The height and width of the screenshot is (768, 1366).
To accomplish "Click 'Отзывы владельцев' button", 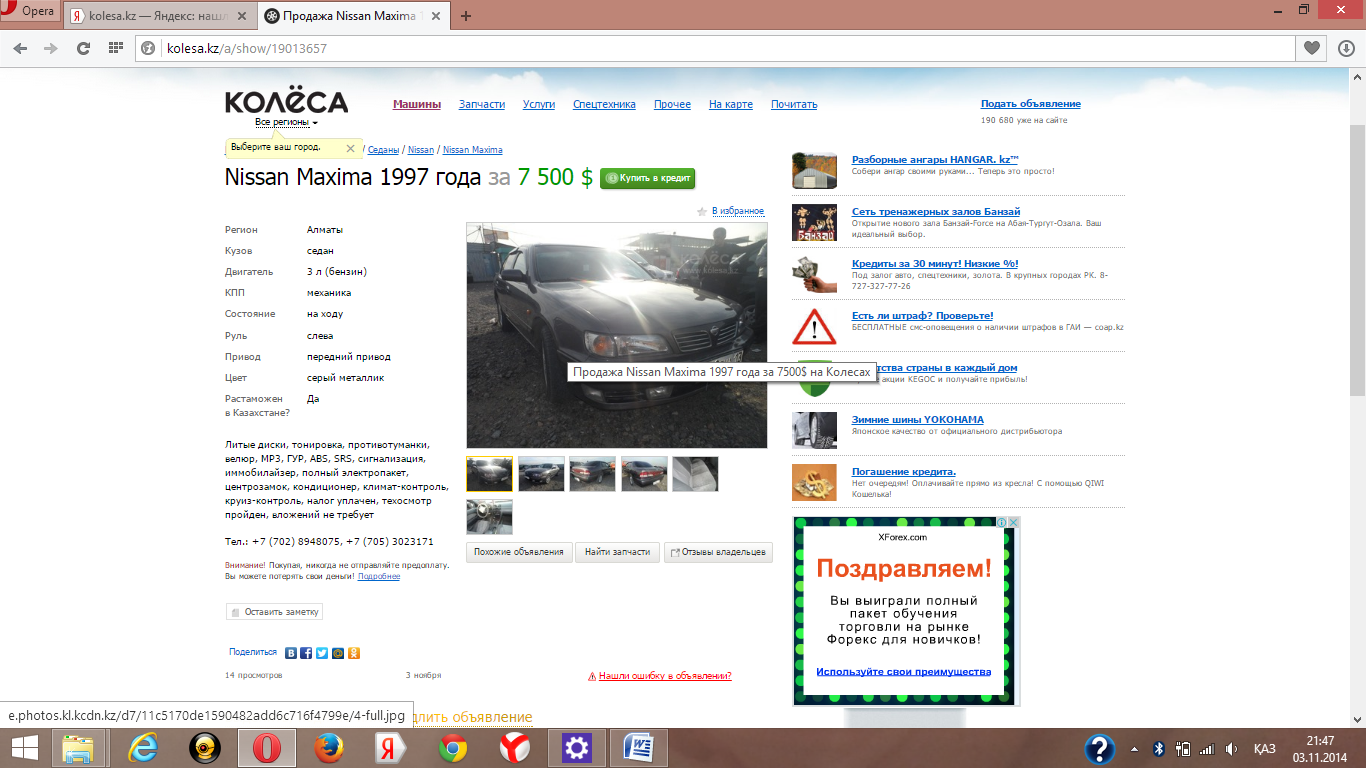I will tap(718, 552).
